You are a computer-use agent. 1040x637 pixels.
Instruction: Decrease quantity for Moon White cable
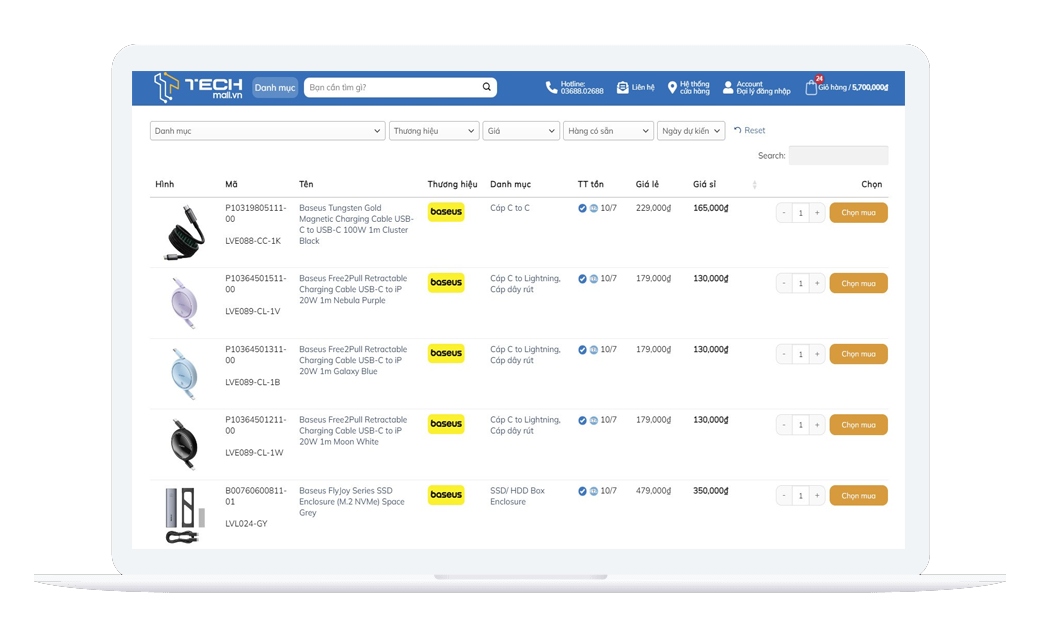pyautogui.click(x=784, y=425)
